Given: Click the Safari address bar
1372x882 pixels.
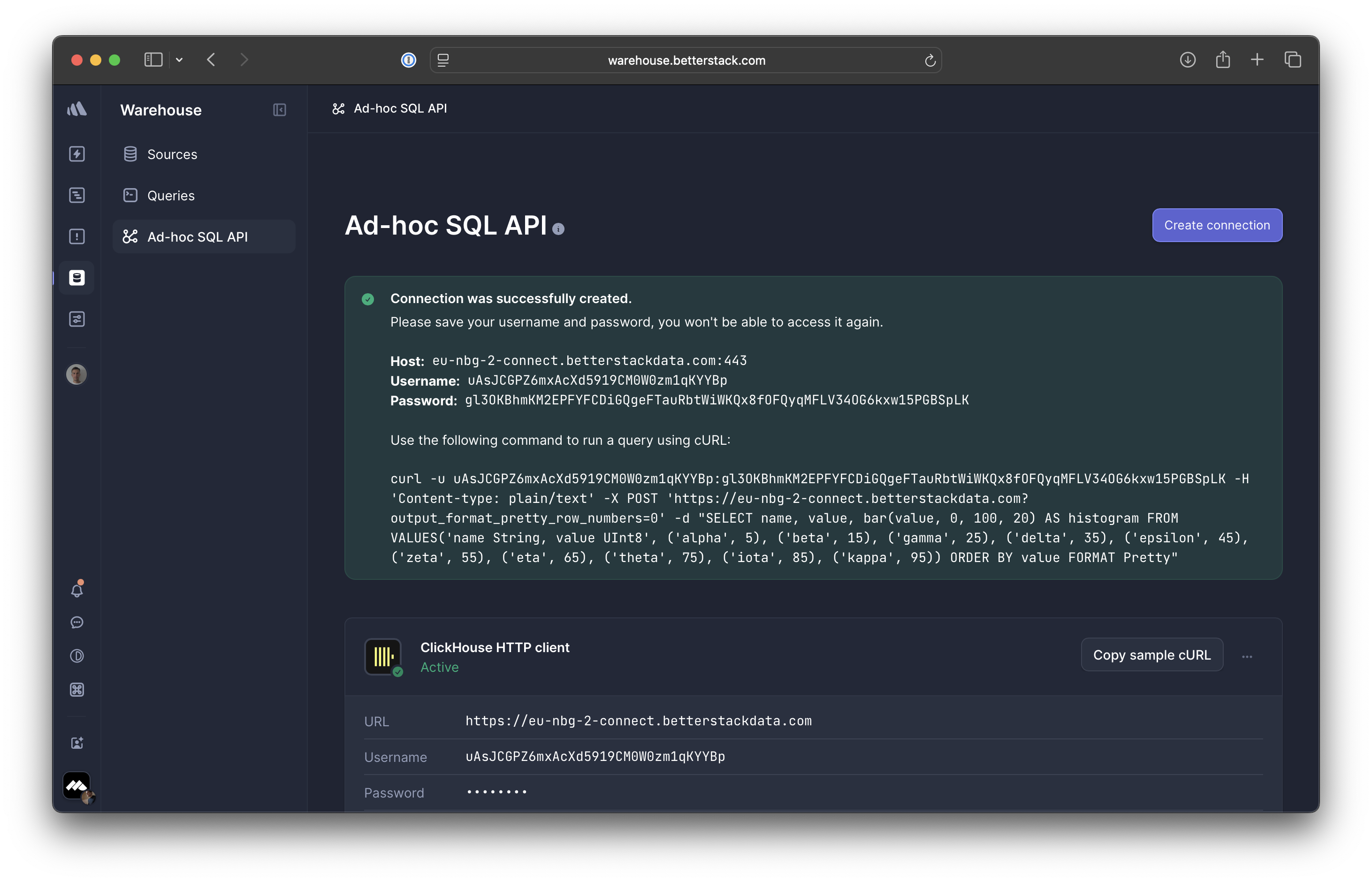Looking at the screenshot, I should click(x=686, y=60).
